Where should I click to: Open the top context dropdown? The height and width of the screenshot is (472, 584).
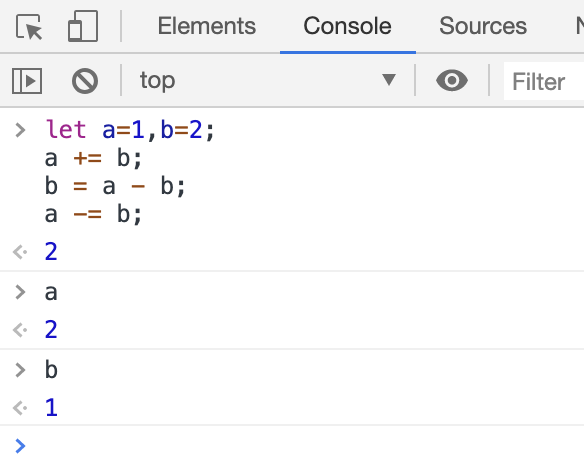coord(268,80)
